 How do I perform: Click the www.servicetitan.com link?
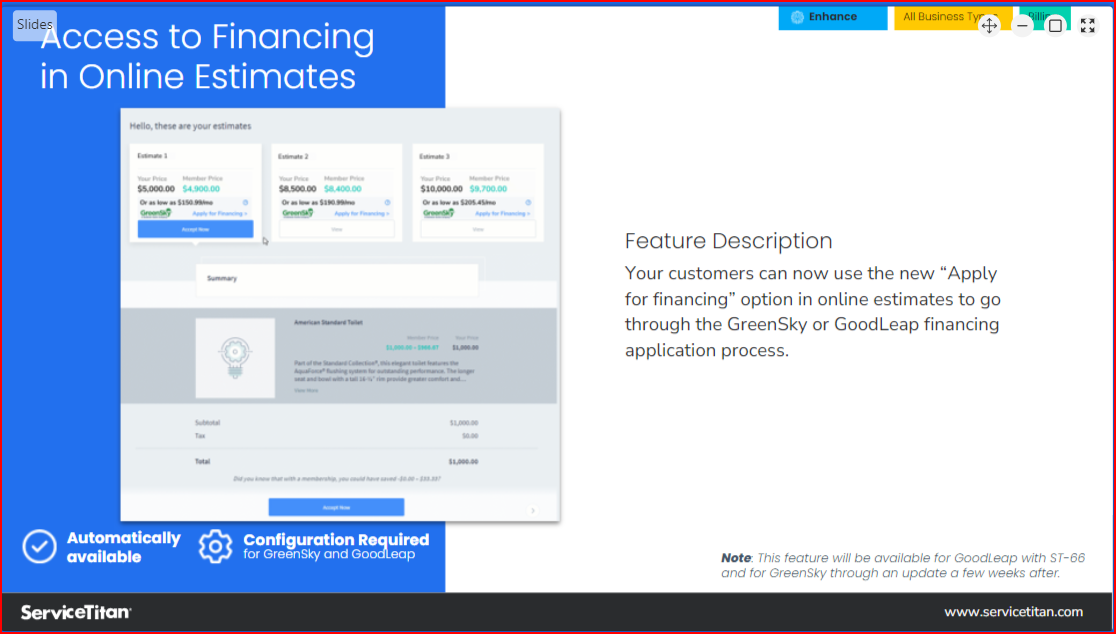(1014, 612)
